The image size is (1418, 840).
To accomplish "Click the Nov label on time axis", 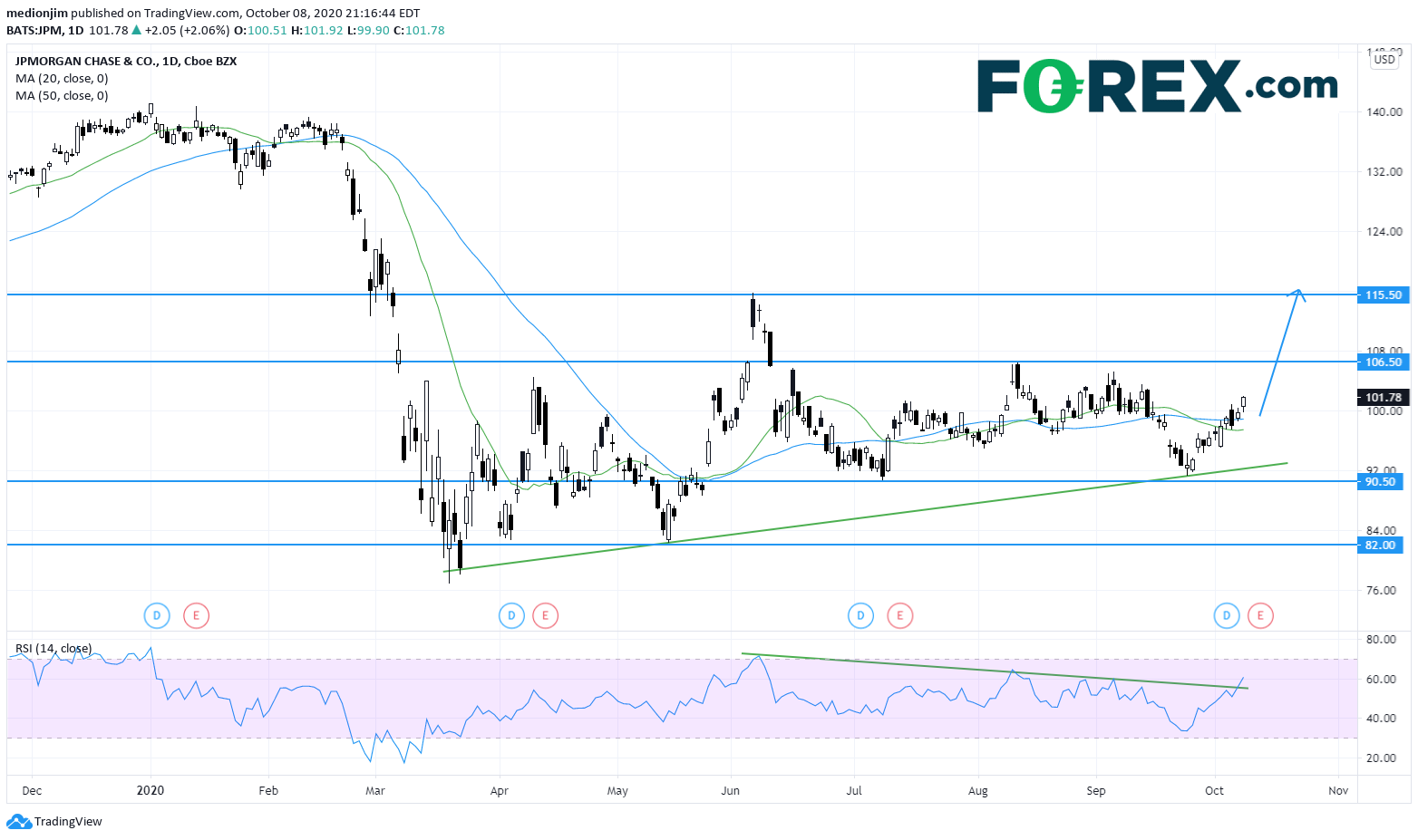I will tap(1338, 791).
